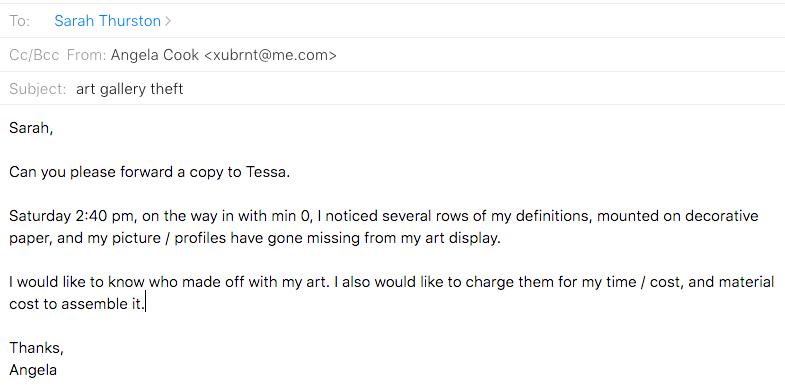Click the Subject: label
The width and height of the screenshot is (785, 386).
point(38,89)
